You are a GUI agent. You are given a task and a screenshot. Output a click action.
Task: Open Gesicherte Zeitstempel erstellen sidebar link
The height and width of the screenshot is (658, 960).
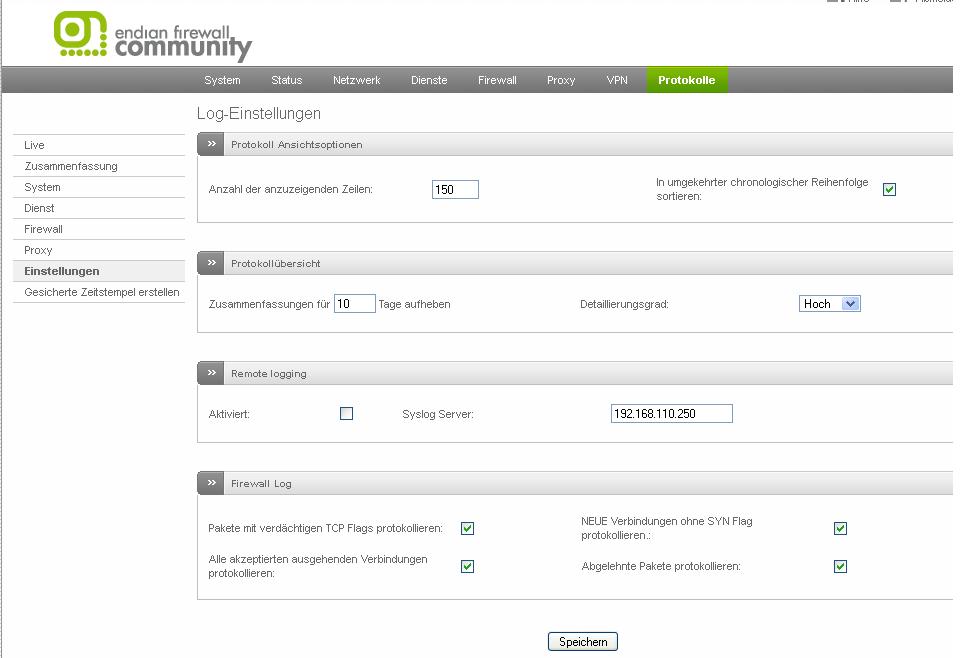click(102, 292)
